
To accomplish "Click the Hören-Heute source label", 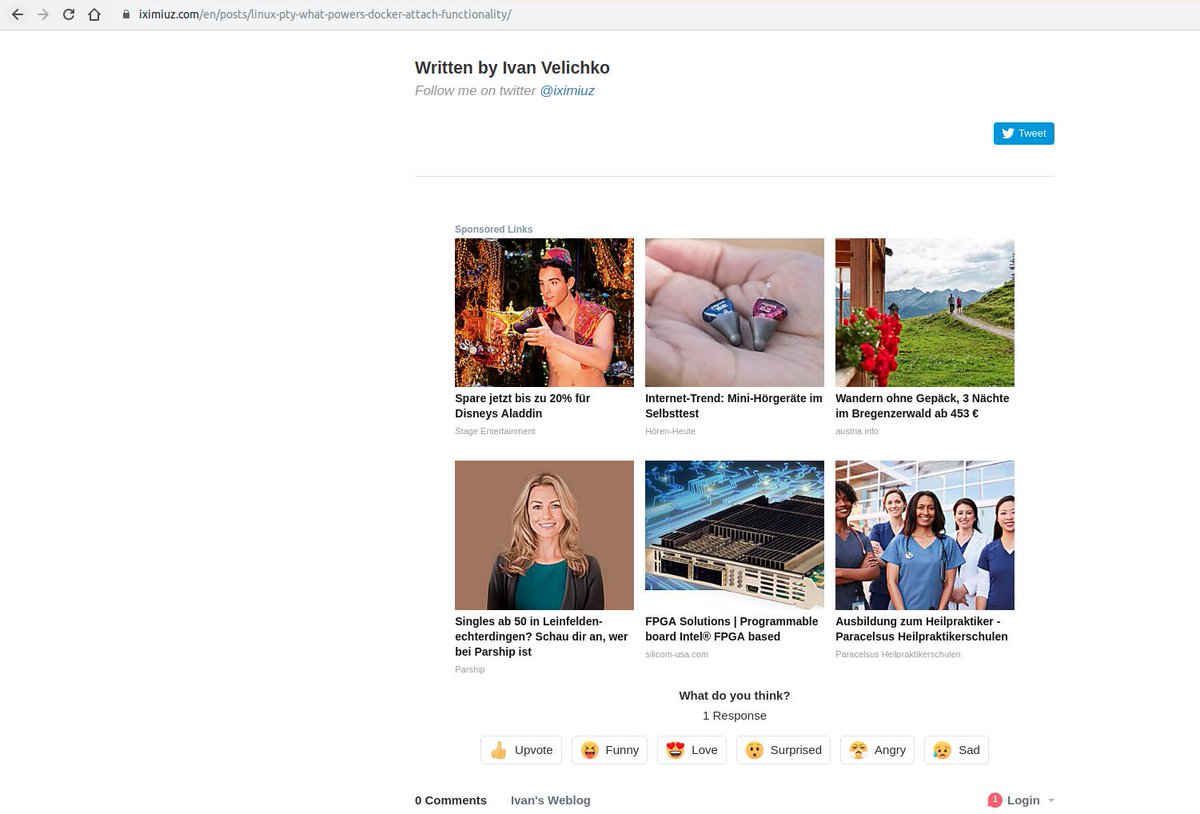I will tap(670, 431).
